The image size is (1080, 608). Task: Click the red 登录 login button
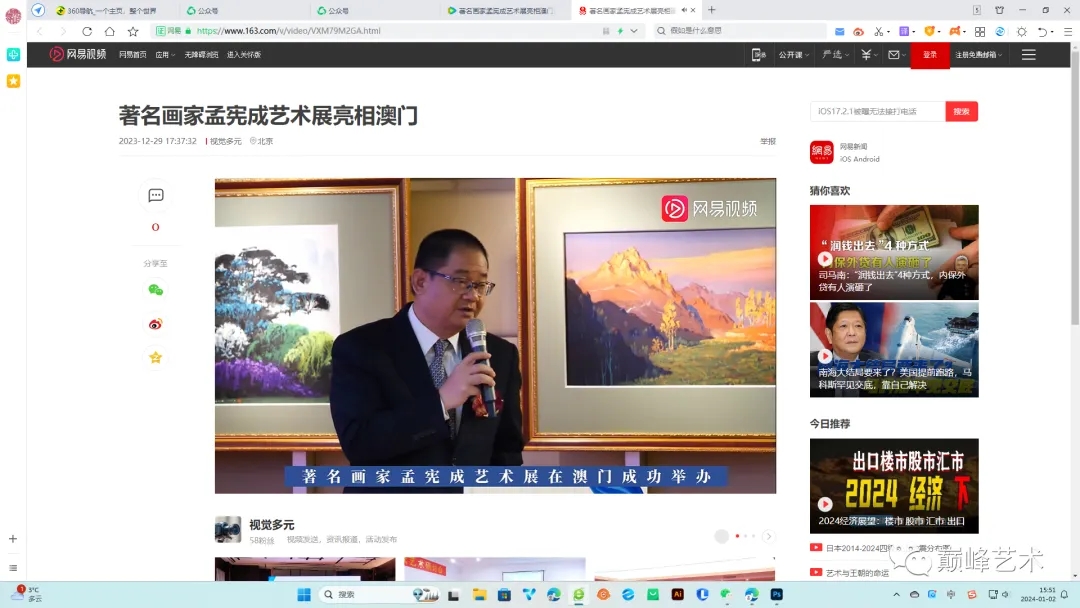(x=928, y=56)
